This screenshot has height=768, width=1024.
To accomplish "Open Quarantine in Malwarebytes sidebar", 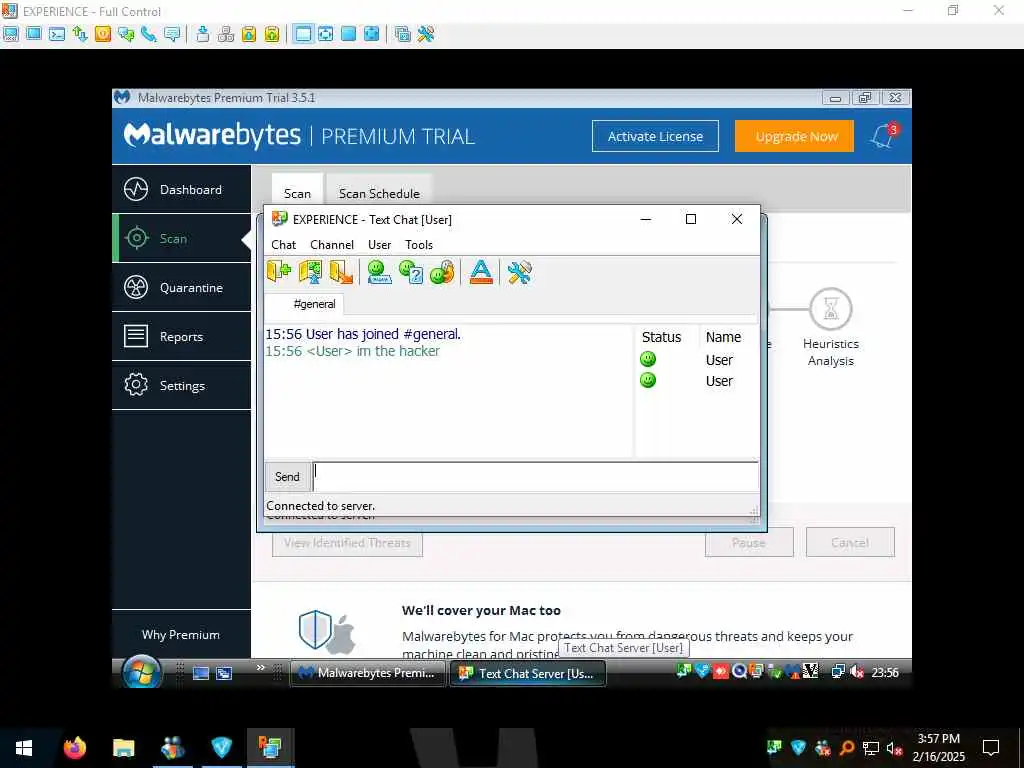I will (x=182, y=287).
